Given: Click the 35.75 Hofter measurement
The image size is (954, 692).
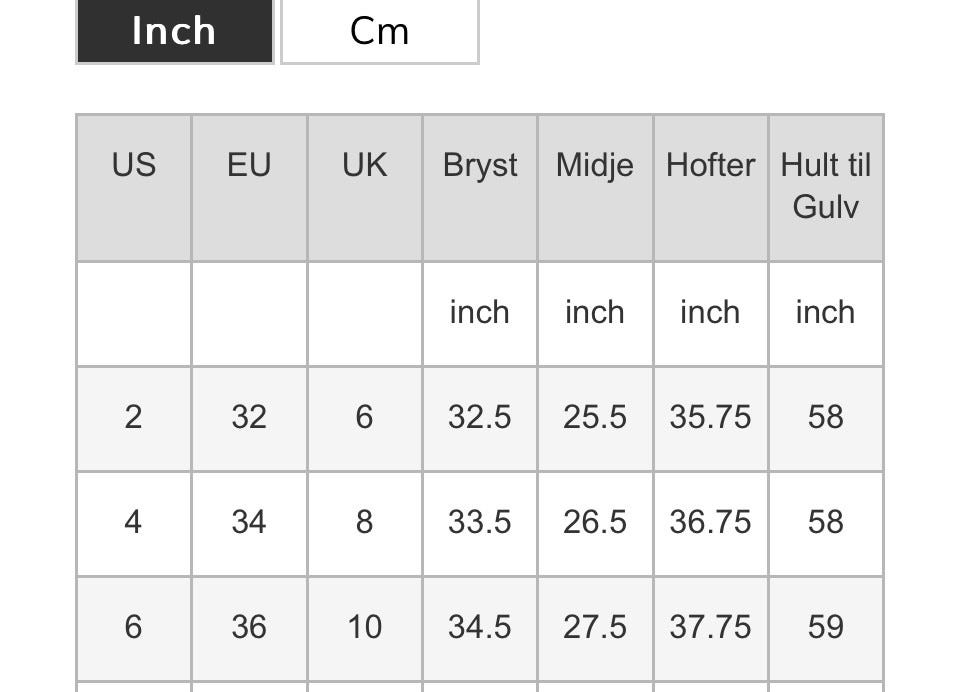Looking at the screenshot, I should point(710,417).
